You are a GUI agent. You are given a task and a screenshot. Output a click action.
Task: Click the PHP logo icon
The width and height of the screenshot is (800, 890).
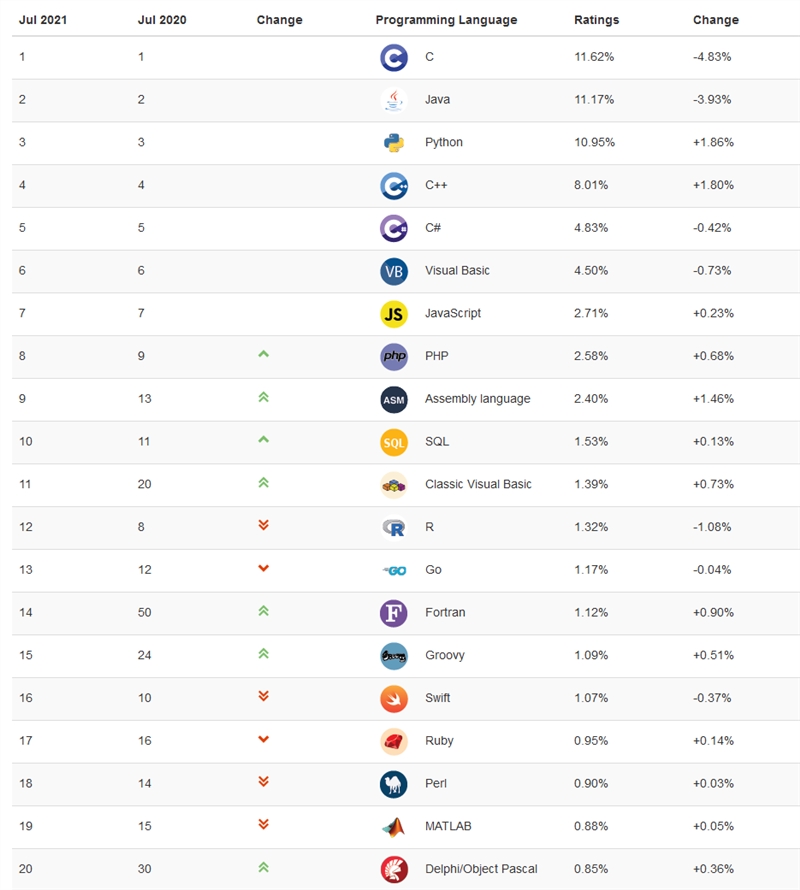[x=394, y=357]
